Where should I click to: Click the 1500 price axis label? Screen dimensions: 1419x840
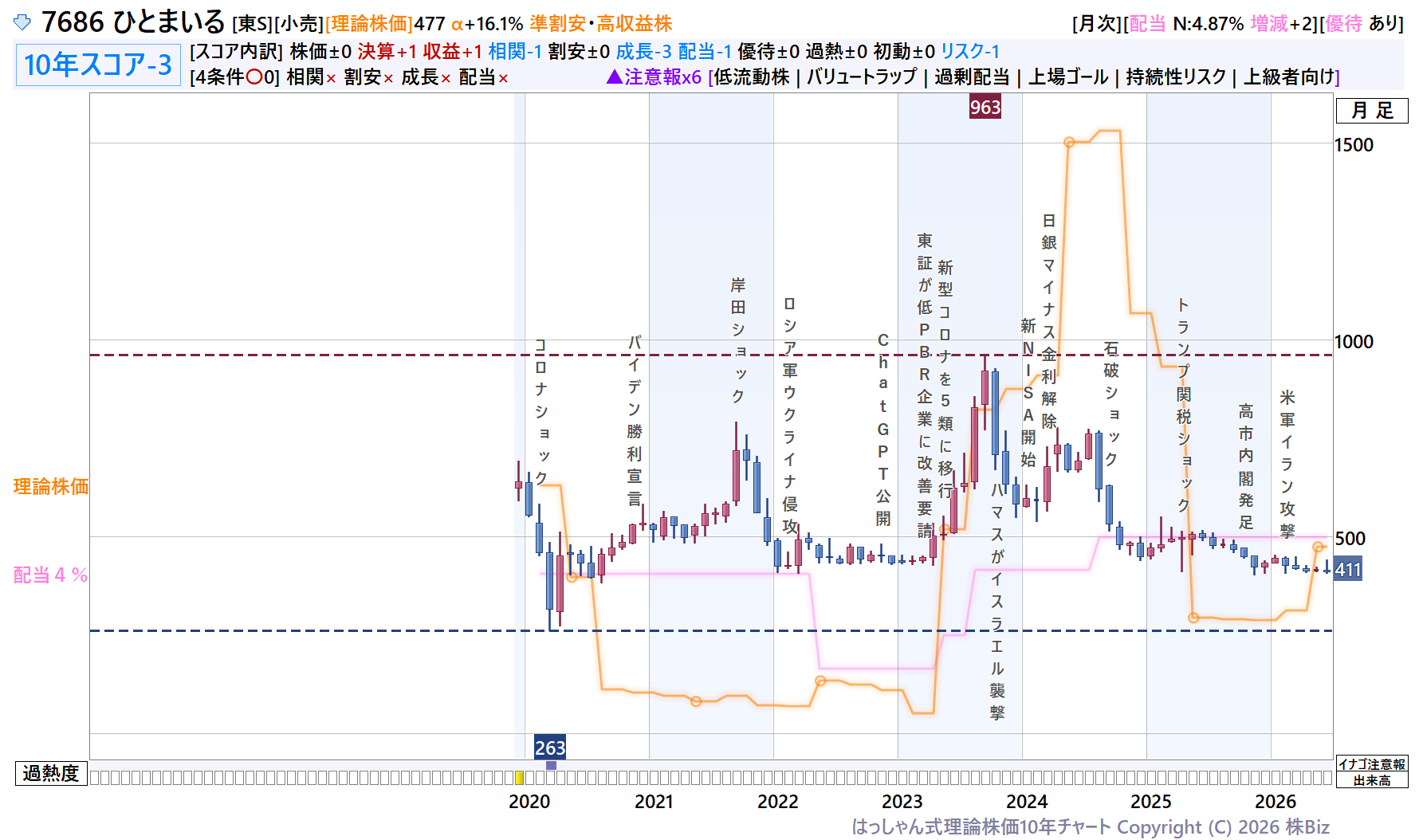pyautogui.click(x=1354, y=144)
